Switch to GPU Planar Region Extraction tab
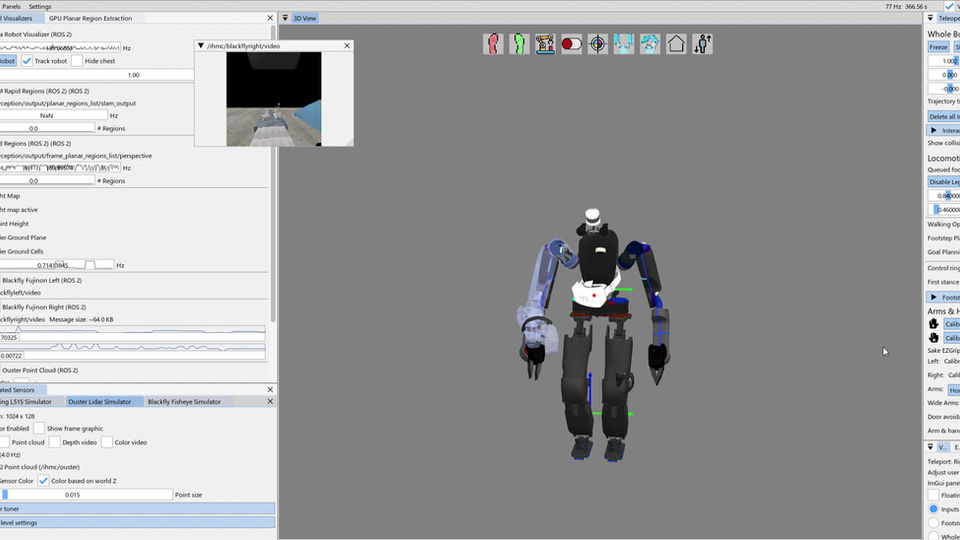 click(90, 18)
